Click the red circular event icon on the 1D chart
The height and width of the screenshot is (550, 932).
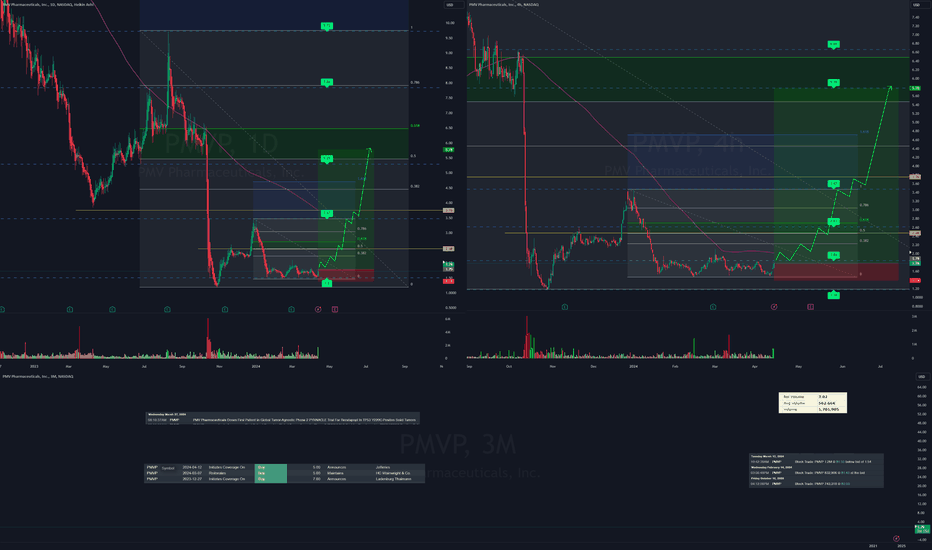point(318,309)
